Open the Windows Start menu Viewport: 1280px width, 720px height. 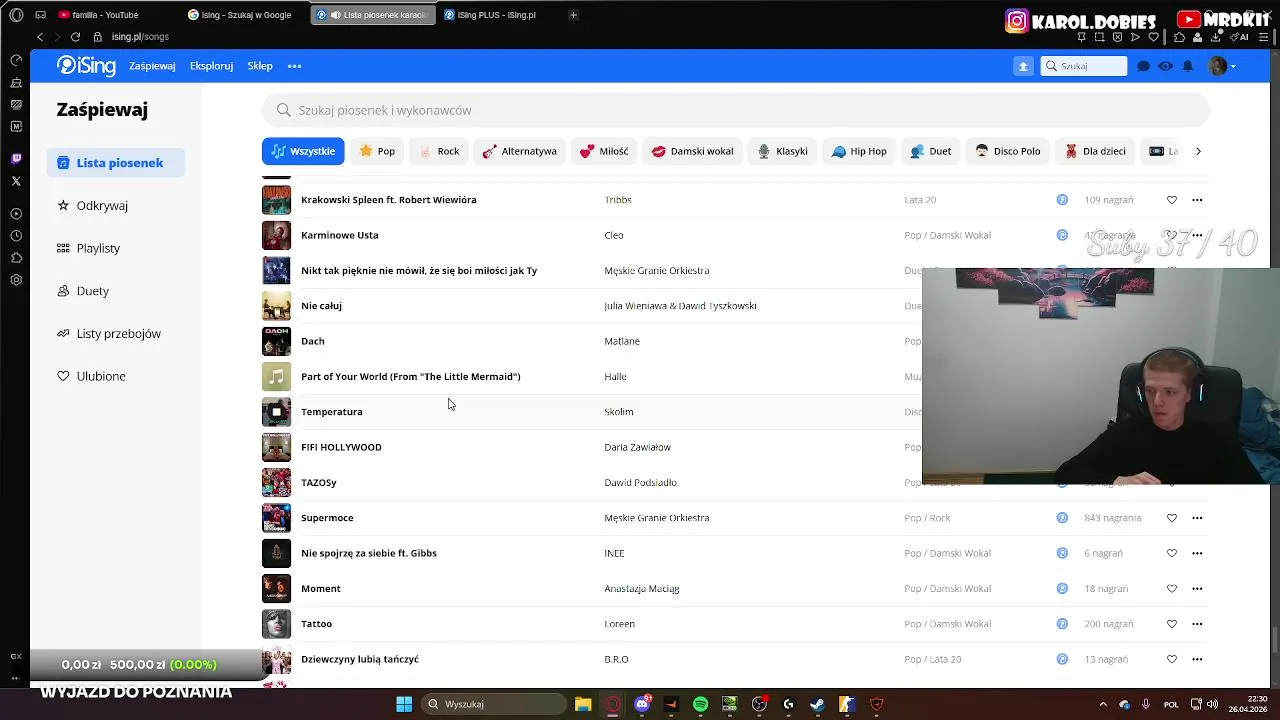404,704
